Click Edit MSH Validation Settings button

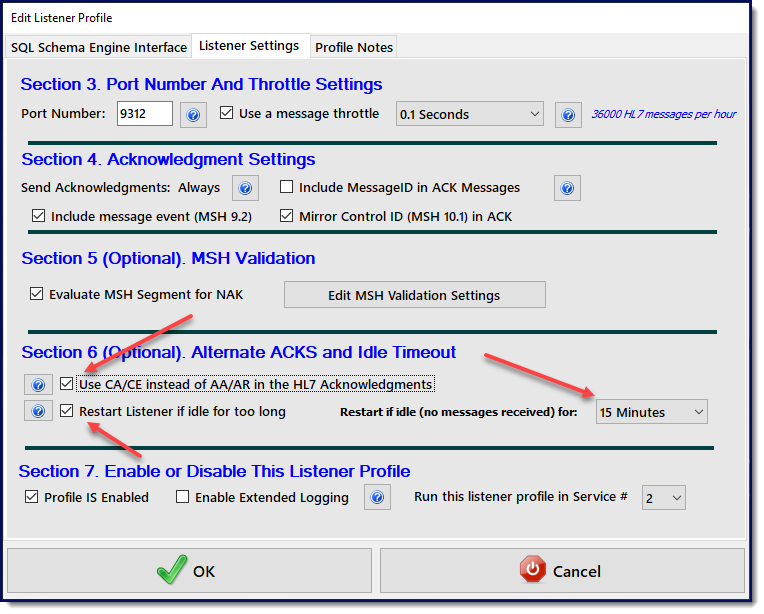coord(415,295)
